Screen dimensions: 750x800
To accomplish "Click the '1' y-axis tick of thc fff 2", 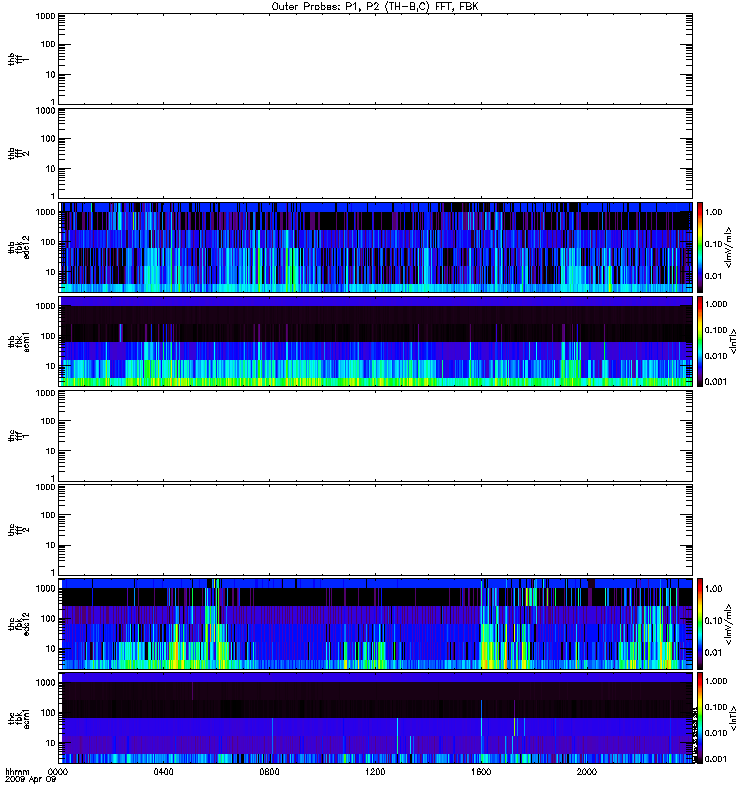I will 53,572.
